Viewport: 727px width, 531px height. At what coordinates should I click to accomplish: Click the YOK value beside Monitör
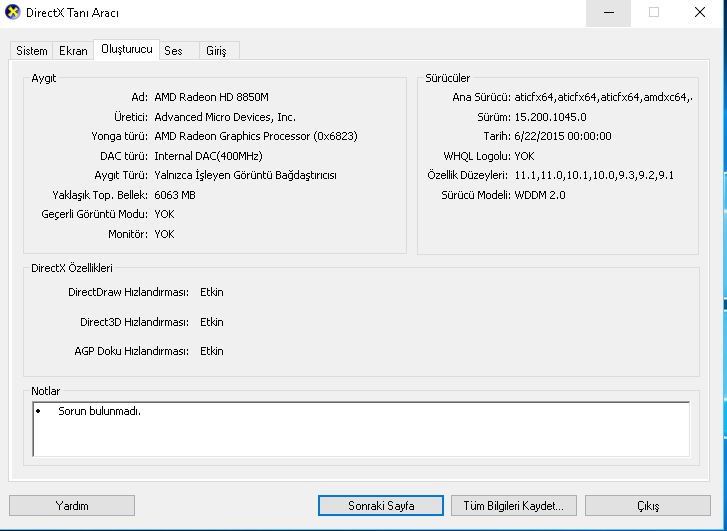click(x=164, y=234)
